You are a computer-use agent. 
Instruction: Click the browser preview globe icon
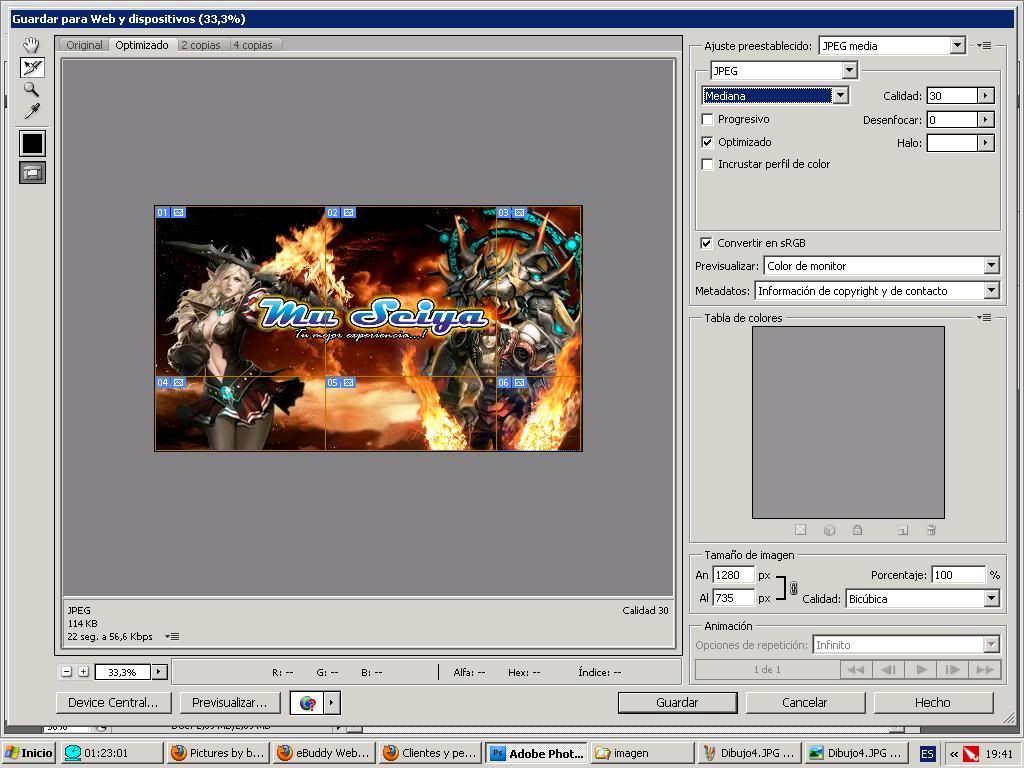308,703
